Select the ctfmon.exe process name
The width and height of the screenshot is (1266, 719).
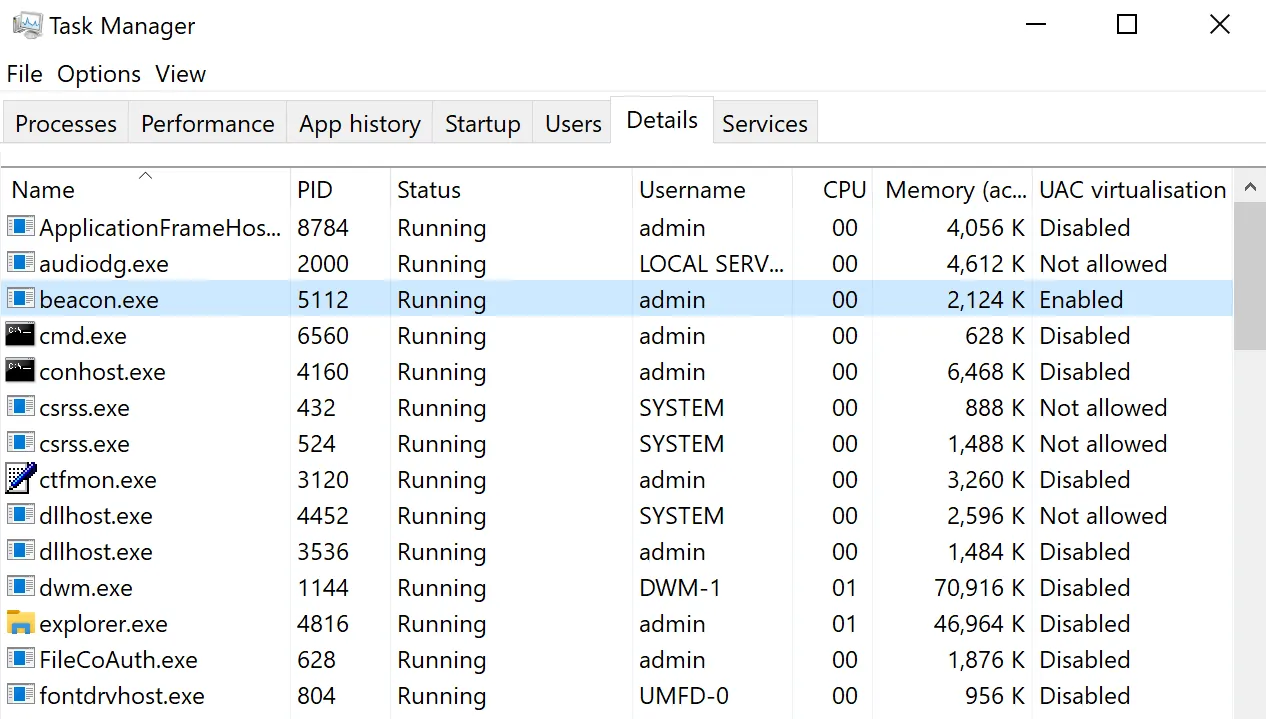(98, 479)
